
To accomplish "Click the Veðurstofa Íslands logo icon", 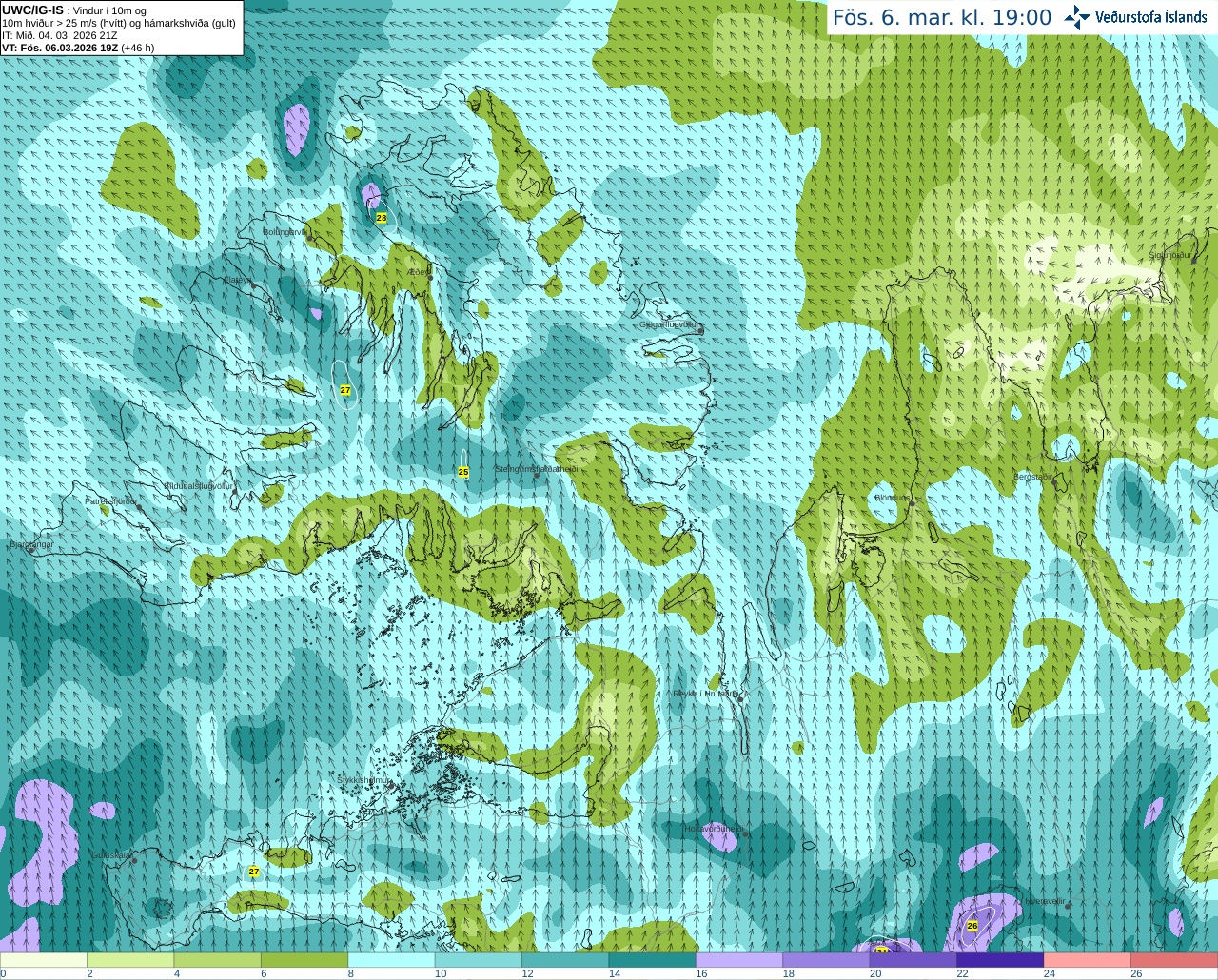I will coord(1077,17).
